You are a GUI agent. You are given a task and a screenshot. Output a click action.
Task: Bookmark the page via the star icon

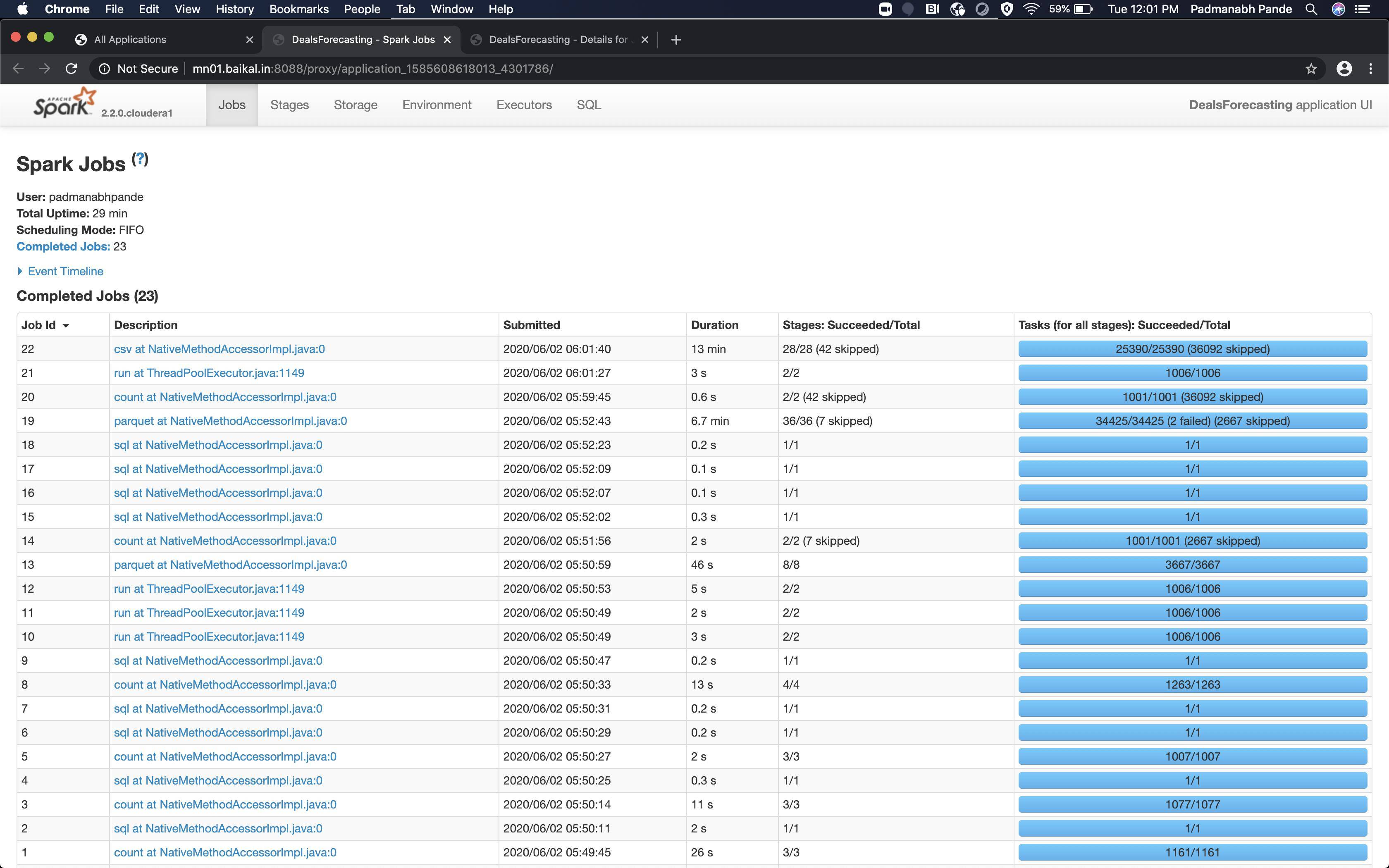pos(1311,68)
